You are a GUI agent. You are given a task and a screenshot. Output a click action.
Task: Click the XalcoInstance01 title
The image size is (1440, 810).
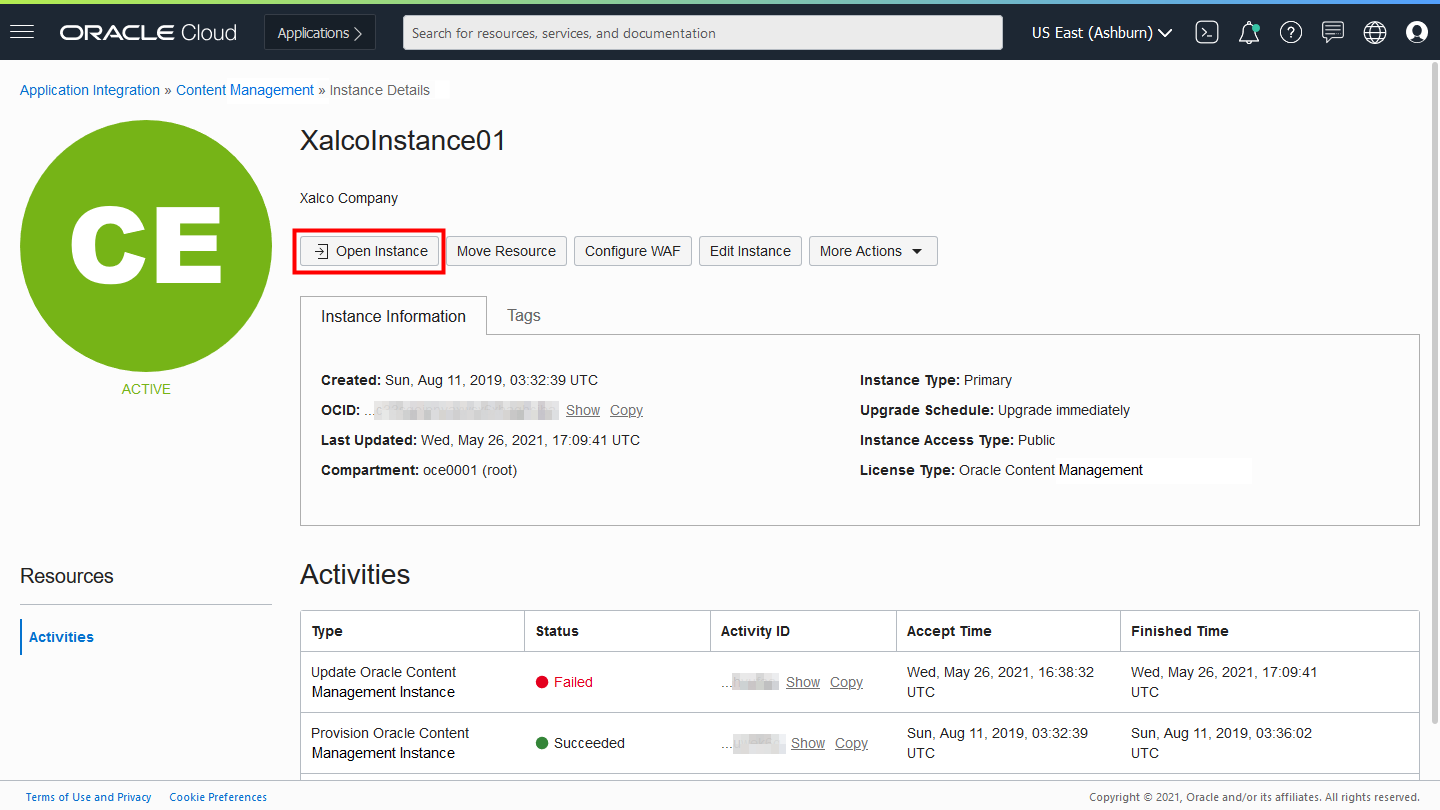[x=403, y=141]
